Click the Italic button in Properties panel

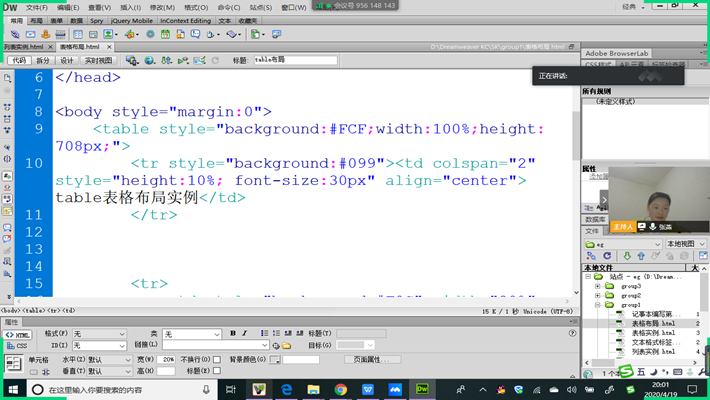(x=245, y=334)
